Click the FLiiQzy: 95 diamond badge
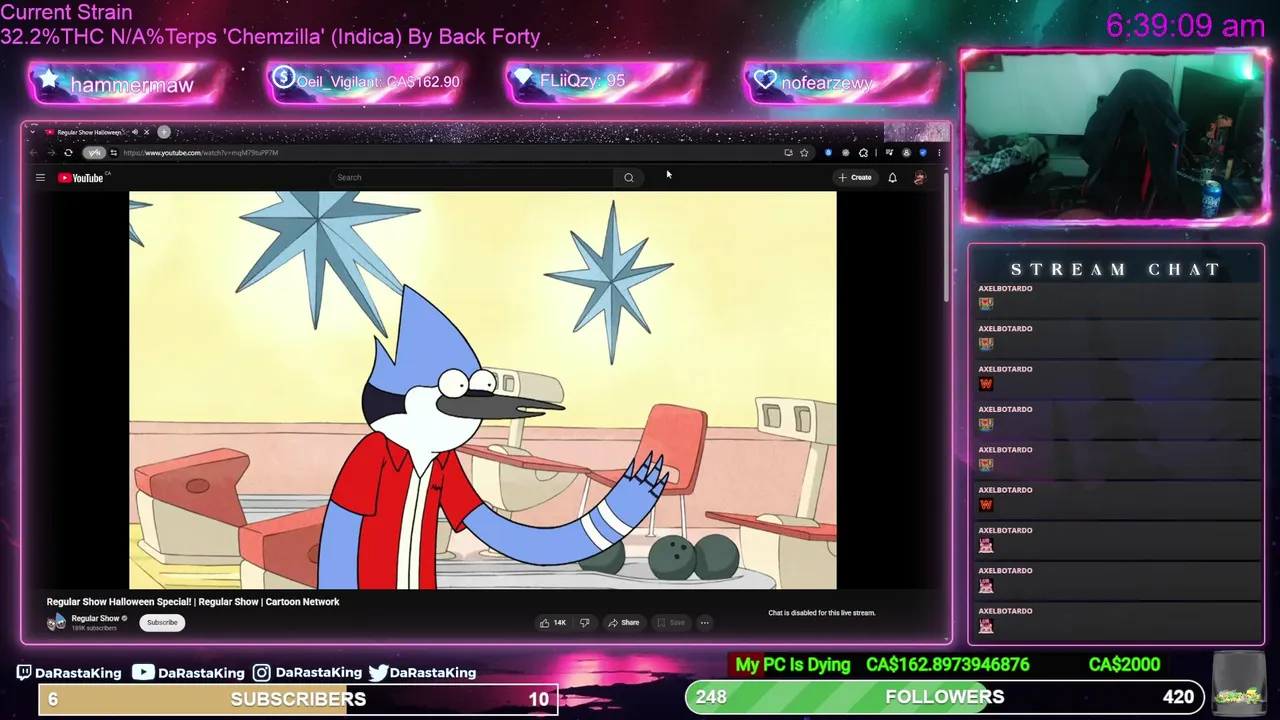 [x=603, y=82]
